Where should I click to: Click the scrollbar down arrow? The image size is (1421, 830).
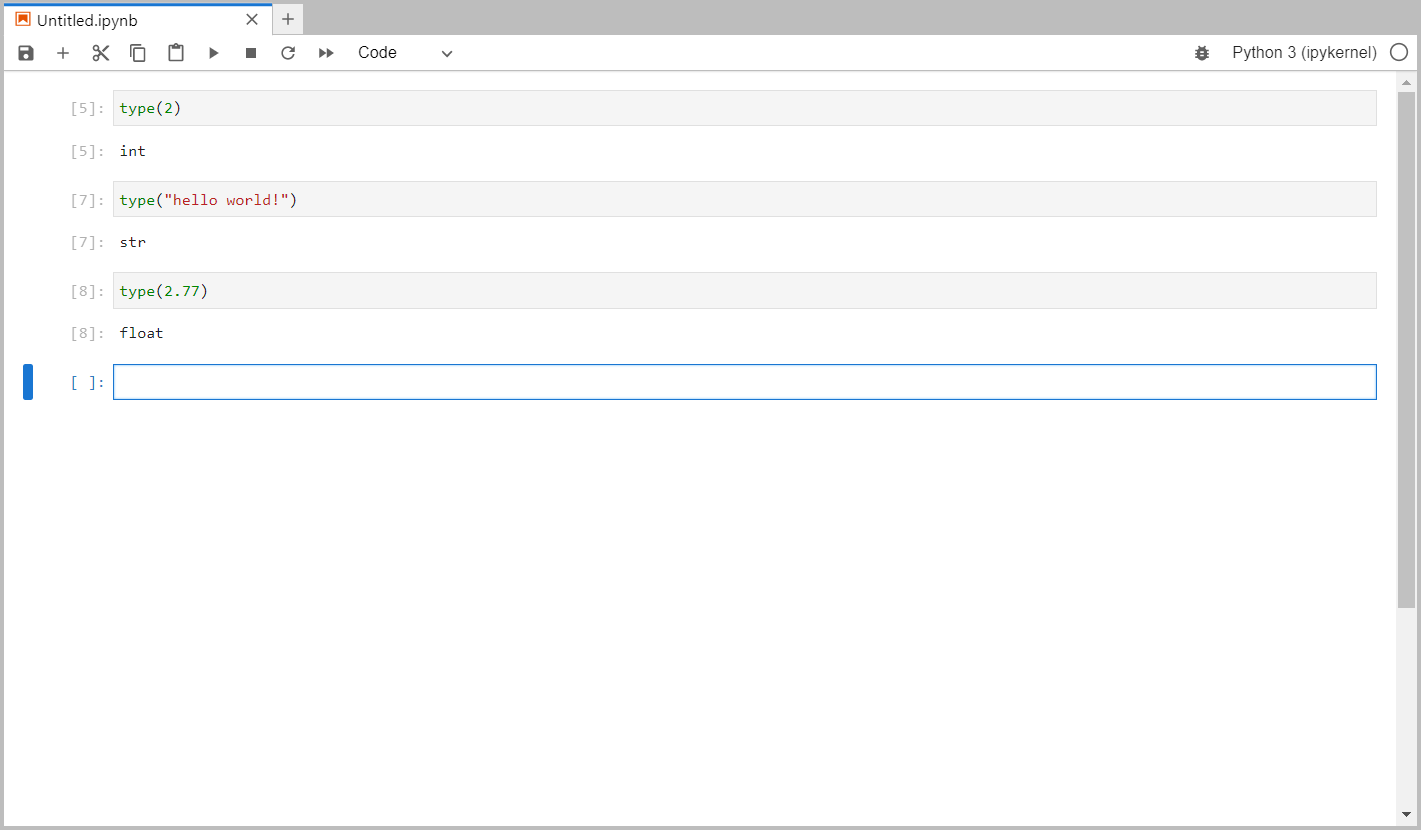(x=1406, y=814)
